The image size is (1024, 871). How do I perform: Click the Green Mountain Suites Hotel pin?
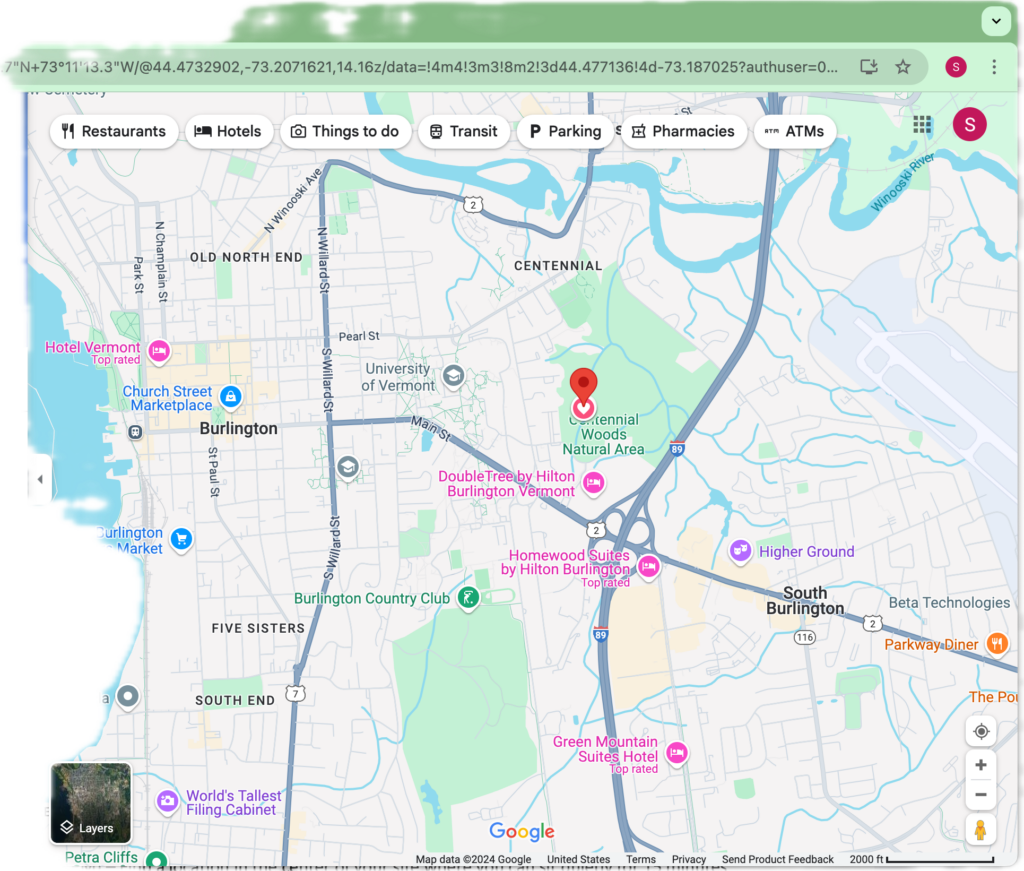[677, 753]
